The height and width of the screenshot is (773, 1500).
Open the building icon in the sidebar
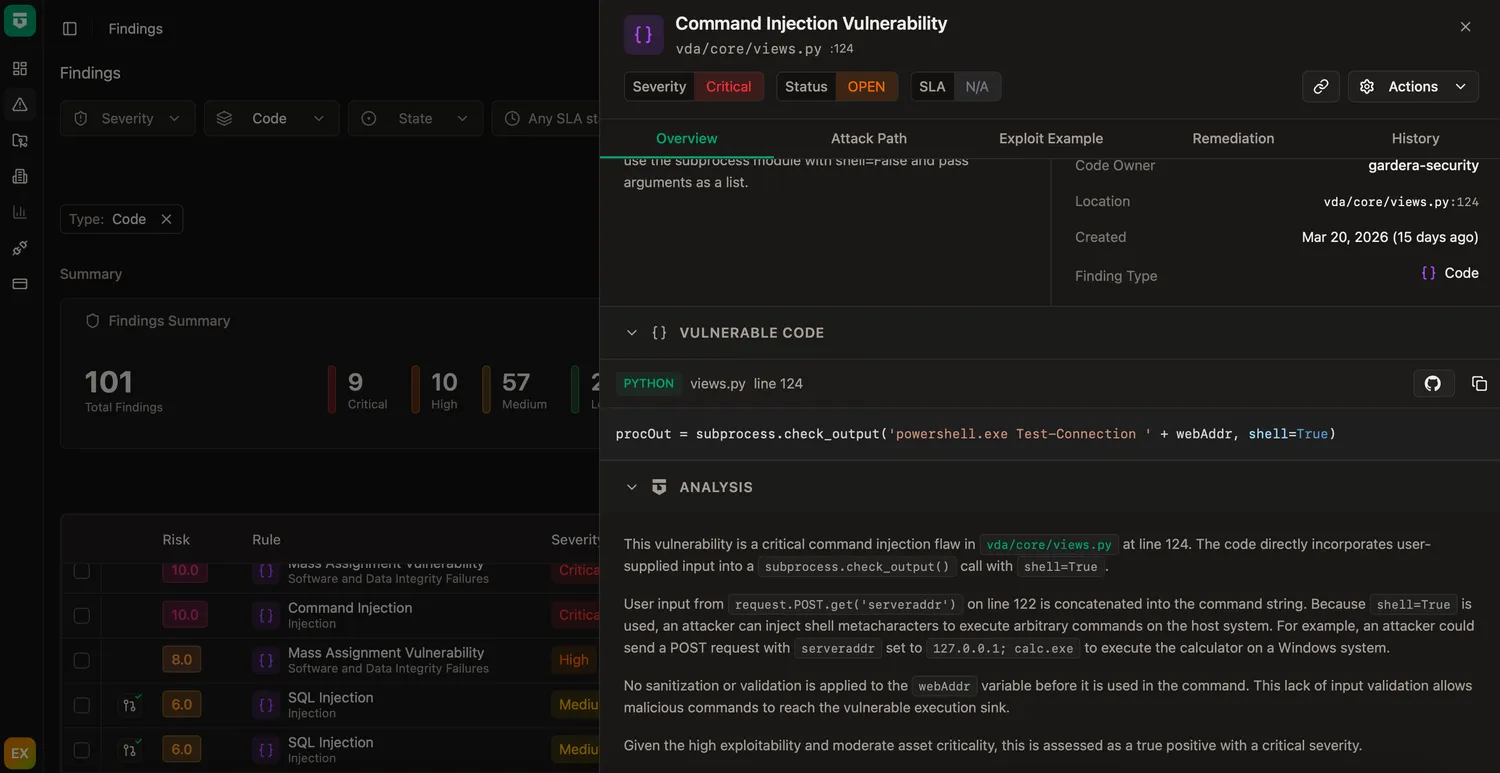pos(20,176)
